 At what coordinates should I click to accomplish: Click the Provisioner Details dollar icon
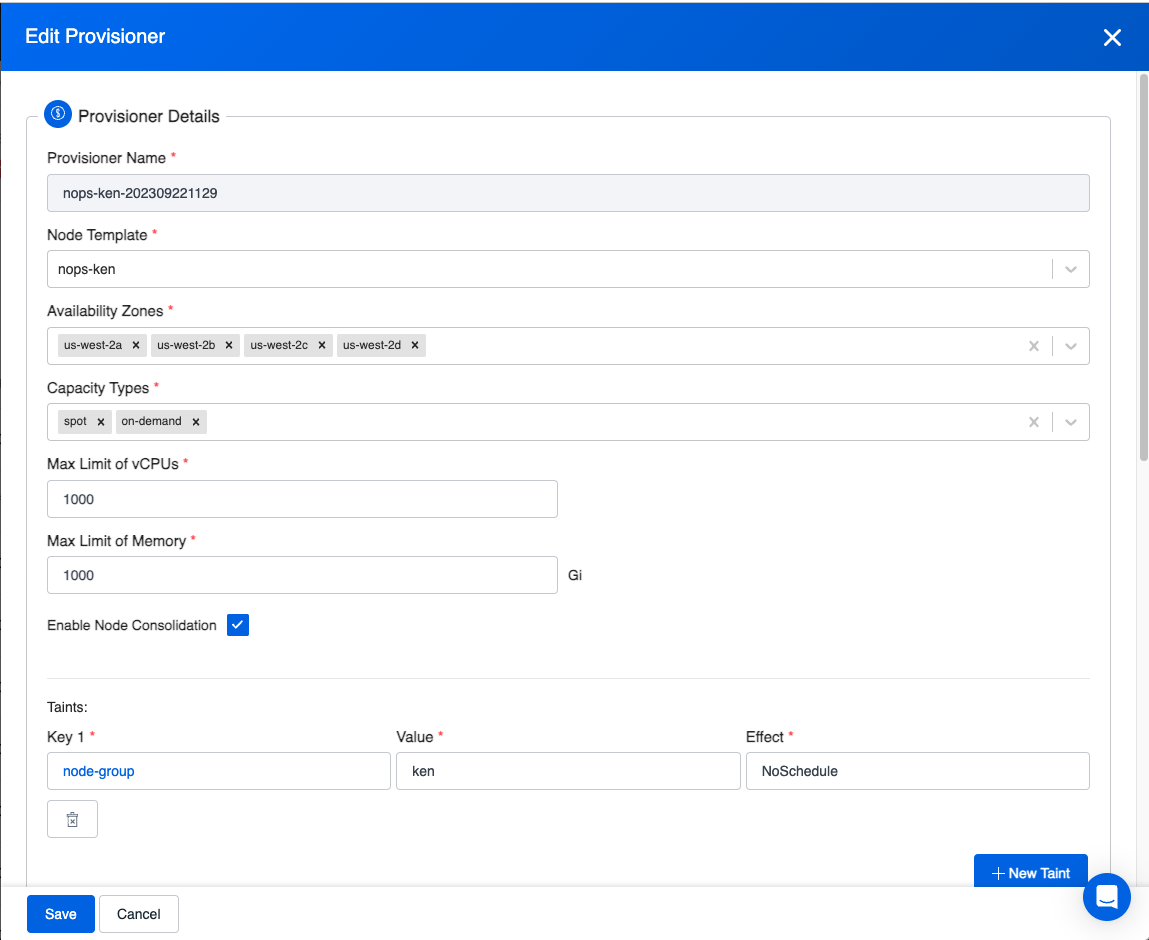[58, 114]
